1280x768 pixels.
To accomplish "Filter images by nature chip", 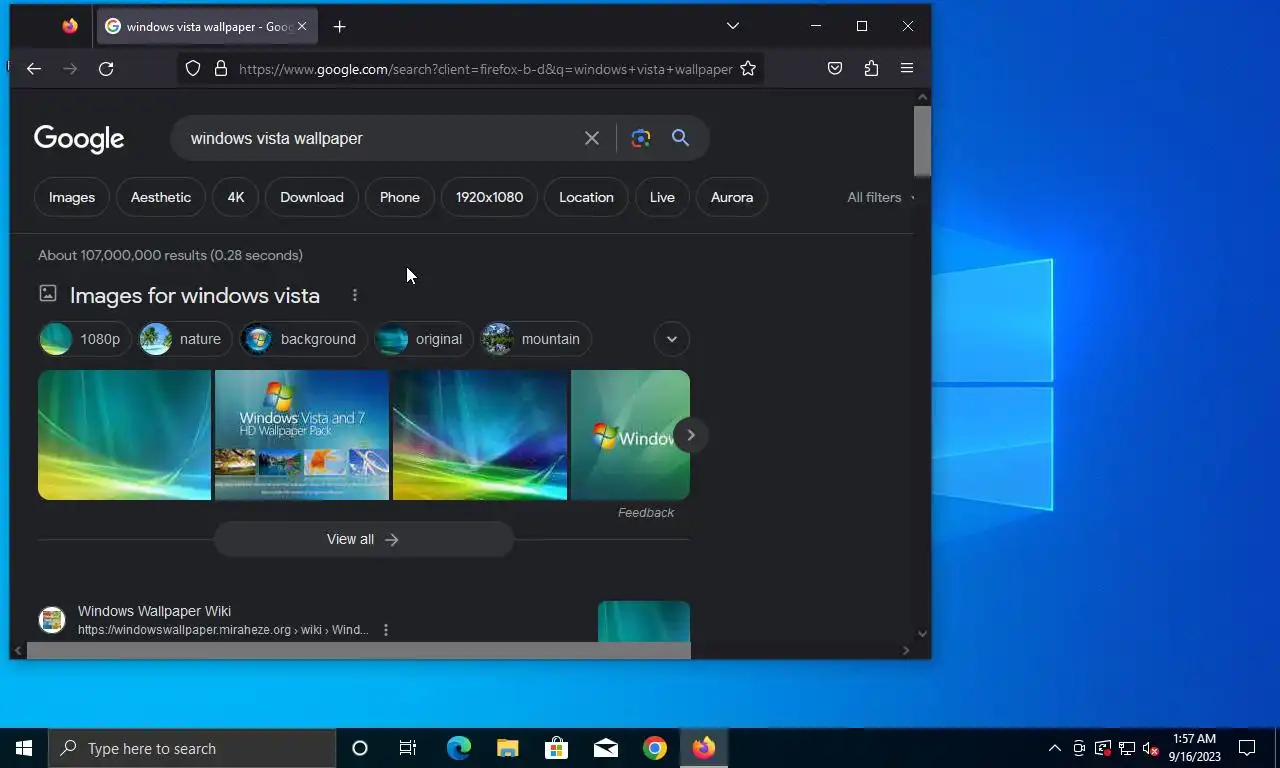I will [185, 339].
